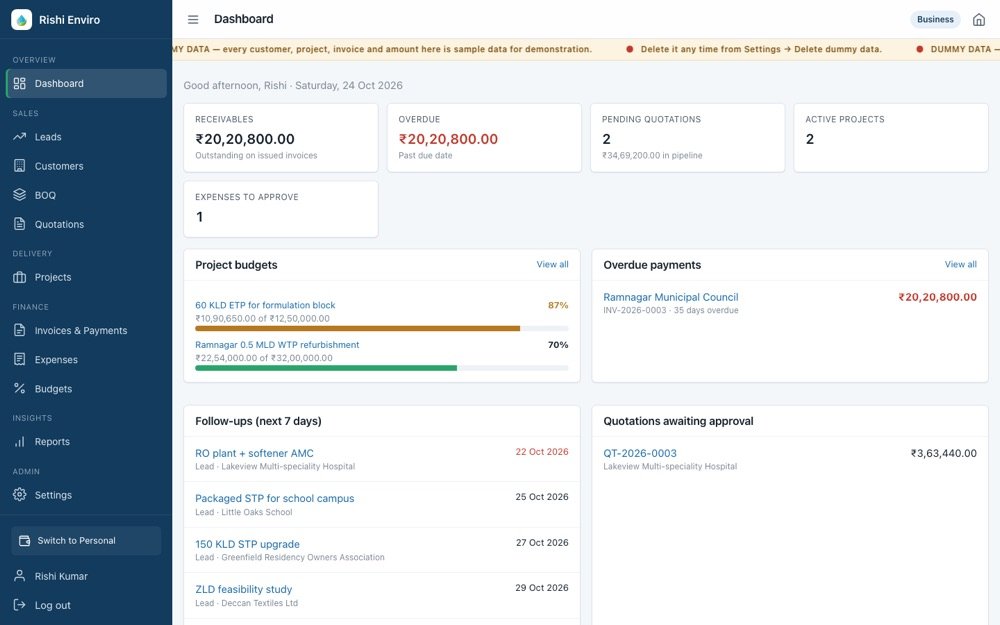Viewport: 1000px width, 625px height.
Task: Click the BOQ layers icon
Action: [x=20, y=195]
